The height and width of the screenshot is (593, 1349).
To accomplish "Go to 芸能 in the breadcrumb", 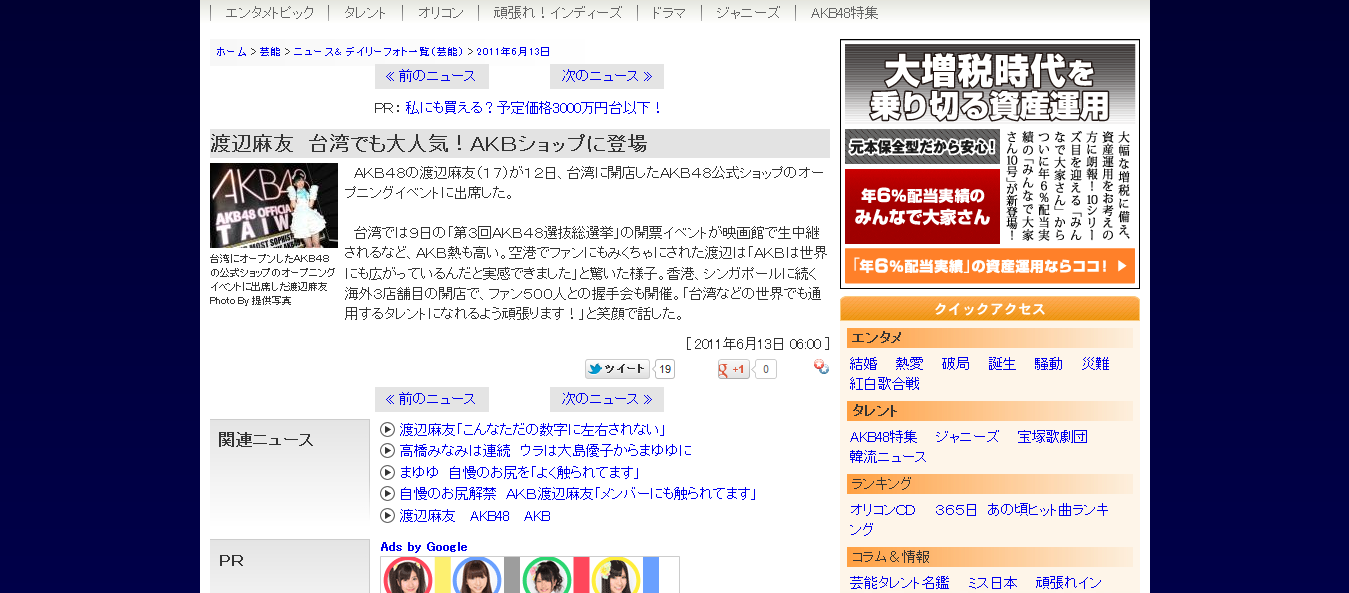I will click(x=270, y=51).
